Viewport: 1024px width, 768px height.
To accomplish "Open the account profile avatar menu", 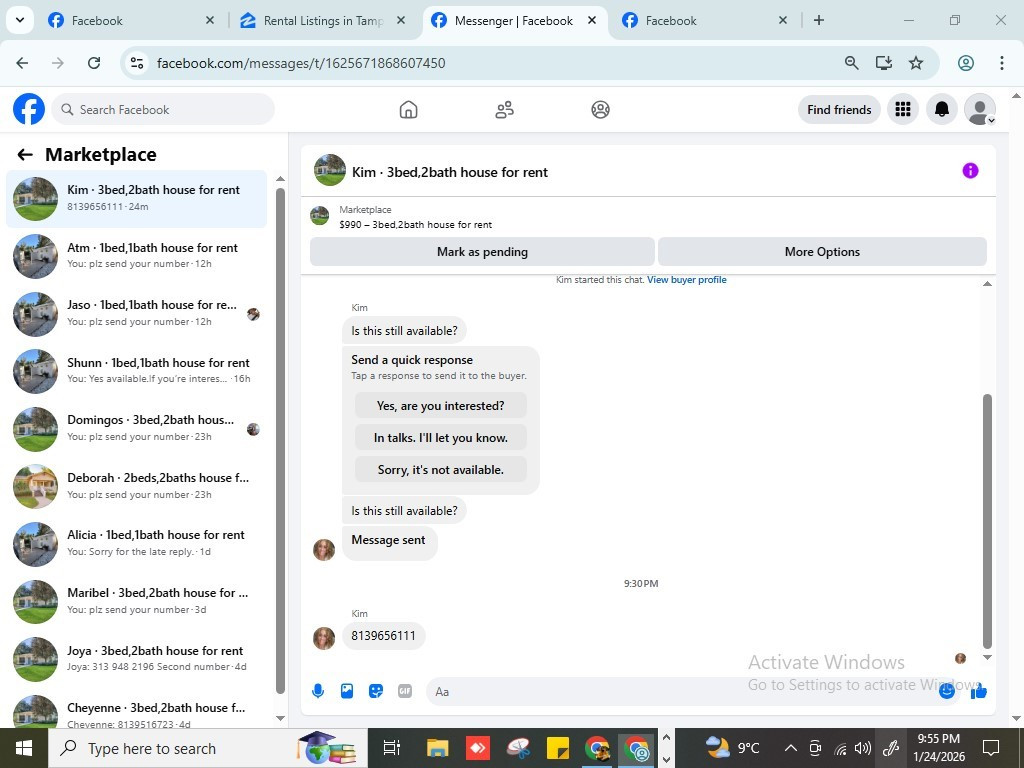I will 980,109.
